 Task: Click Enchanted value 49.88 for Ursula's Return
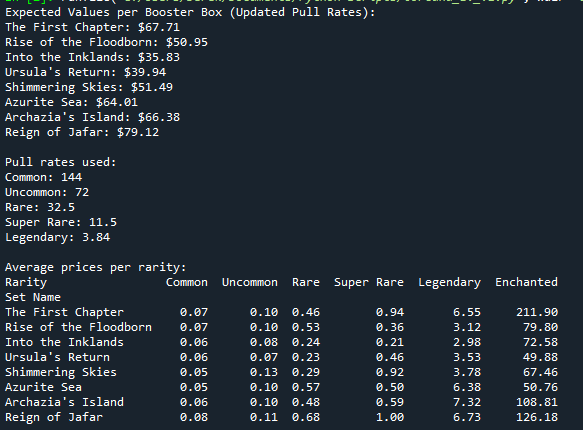tap(541, 357)
